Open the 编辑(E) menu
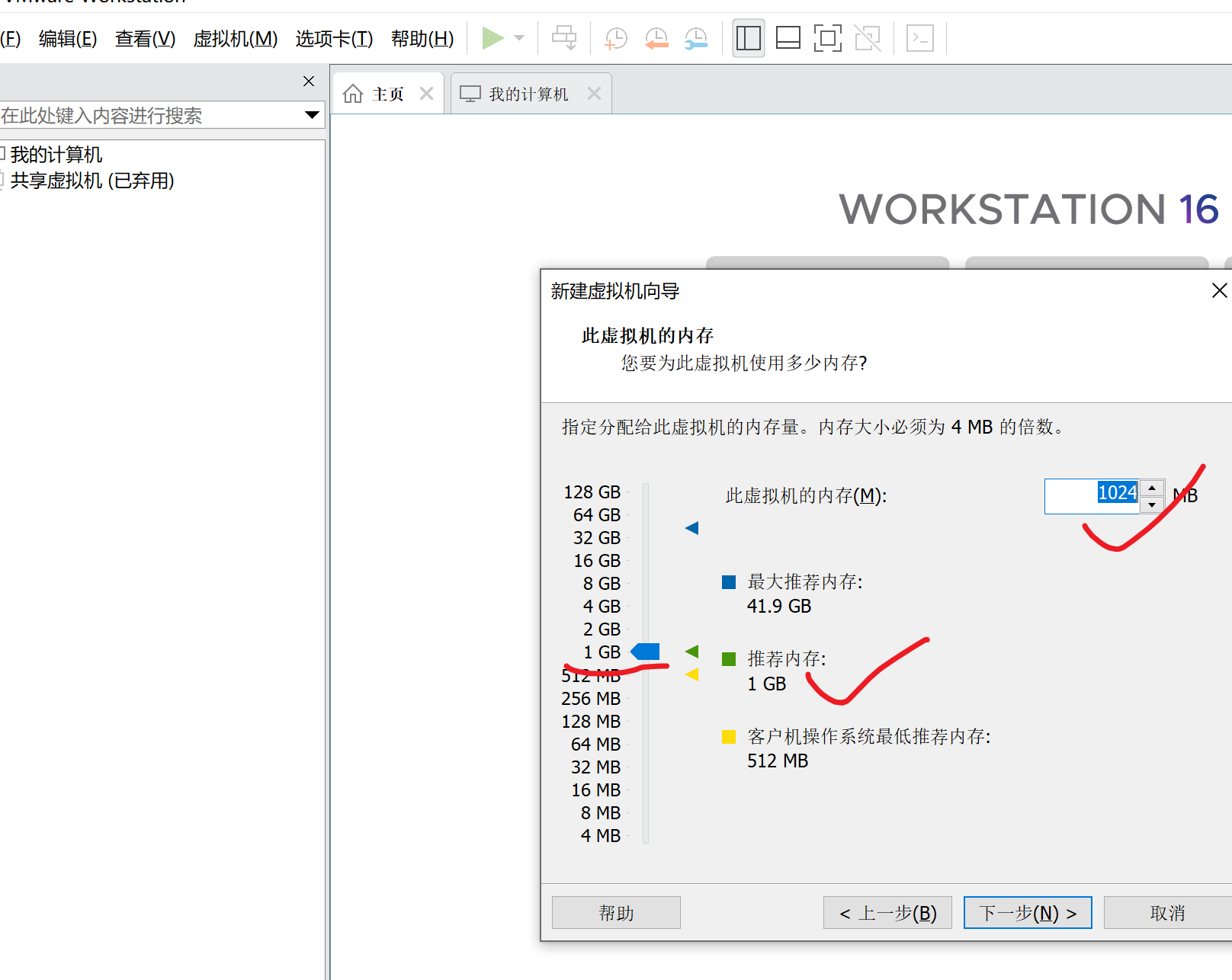Screen dimensions: 1232x980 pyautogui.click(x=68, y=38)
